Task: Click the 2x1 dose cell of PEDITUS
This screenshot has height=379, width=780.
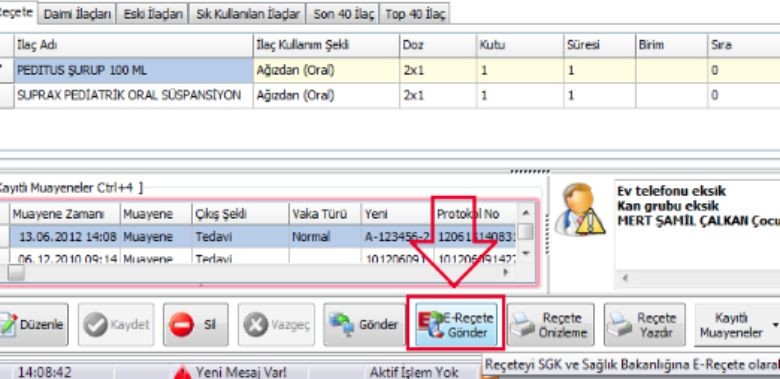Action: click(x=438, y=70)
